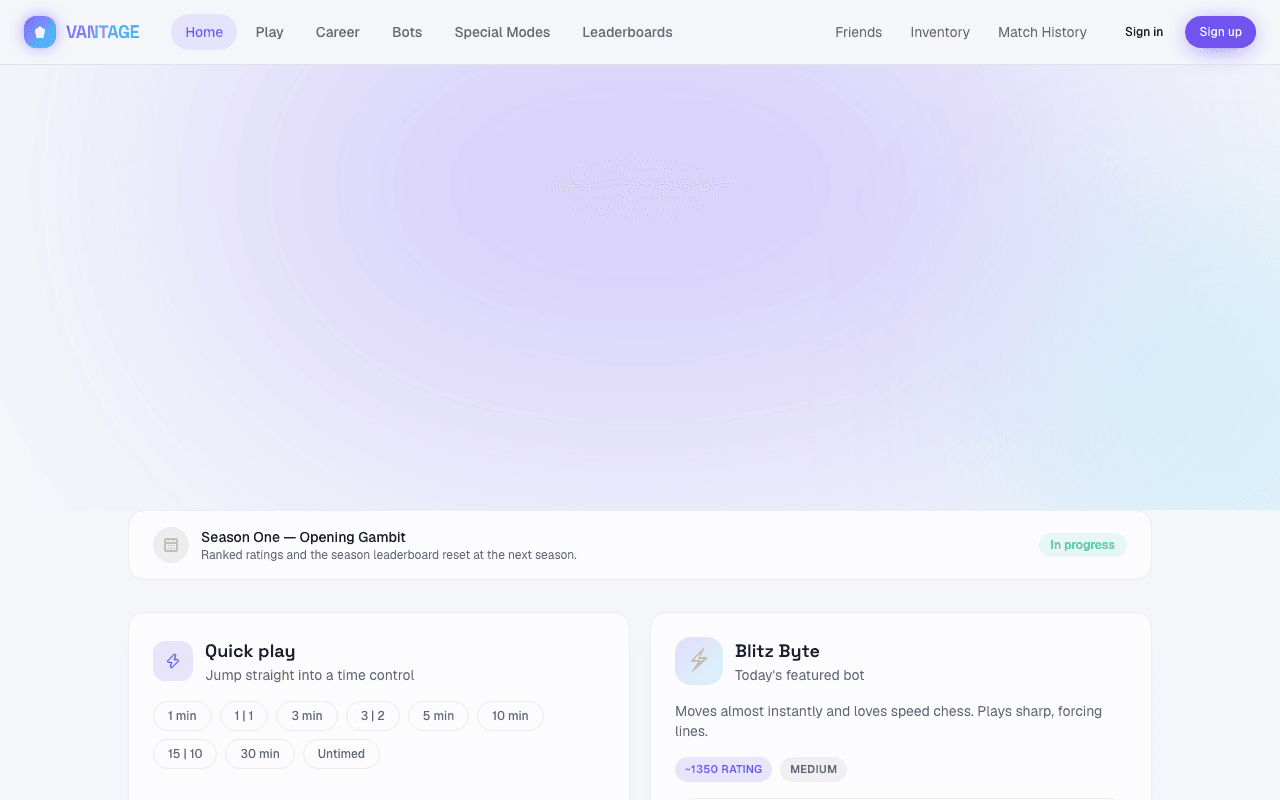
Task: Click the Blitz Byte heading
Action: coord(777,651)
